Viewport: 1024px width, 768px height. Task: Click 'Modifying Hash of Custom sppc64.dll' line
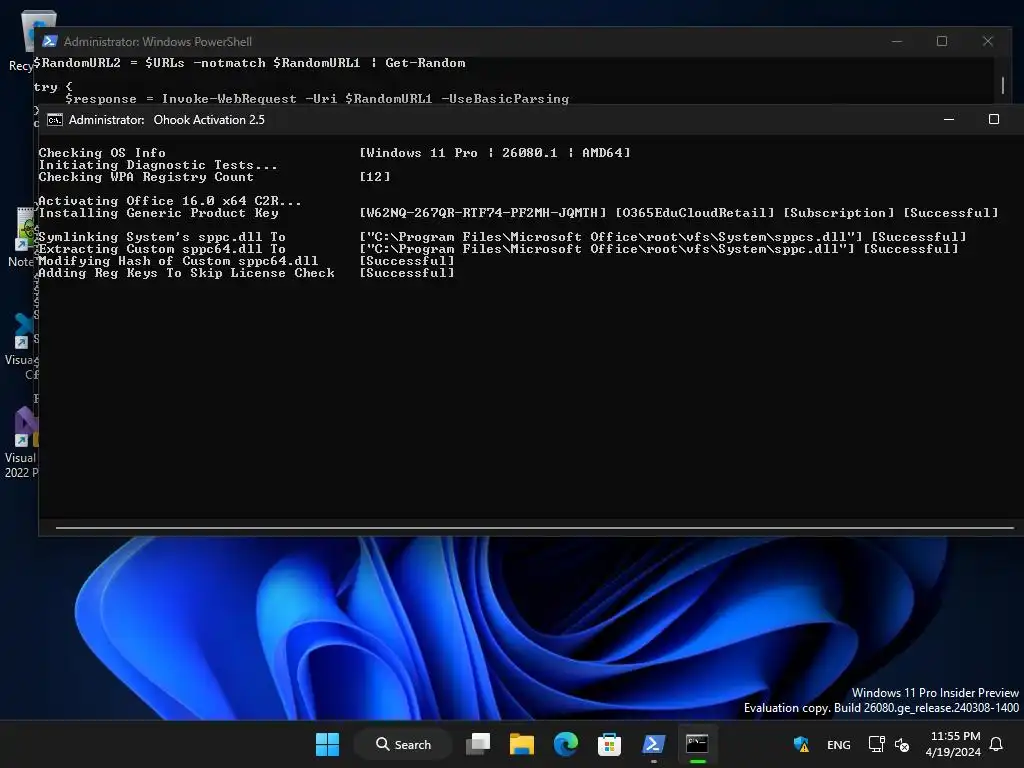[x=178, y=261]
